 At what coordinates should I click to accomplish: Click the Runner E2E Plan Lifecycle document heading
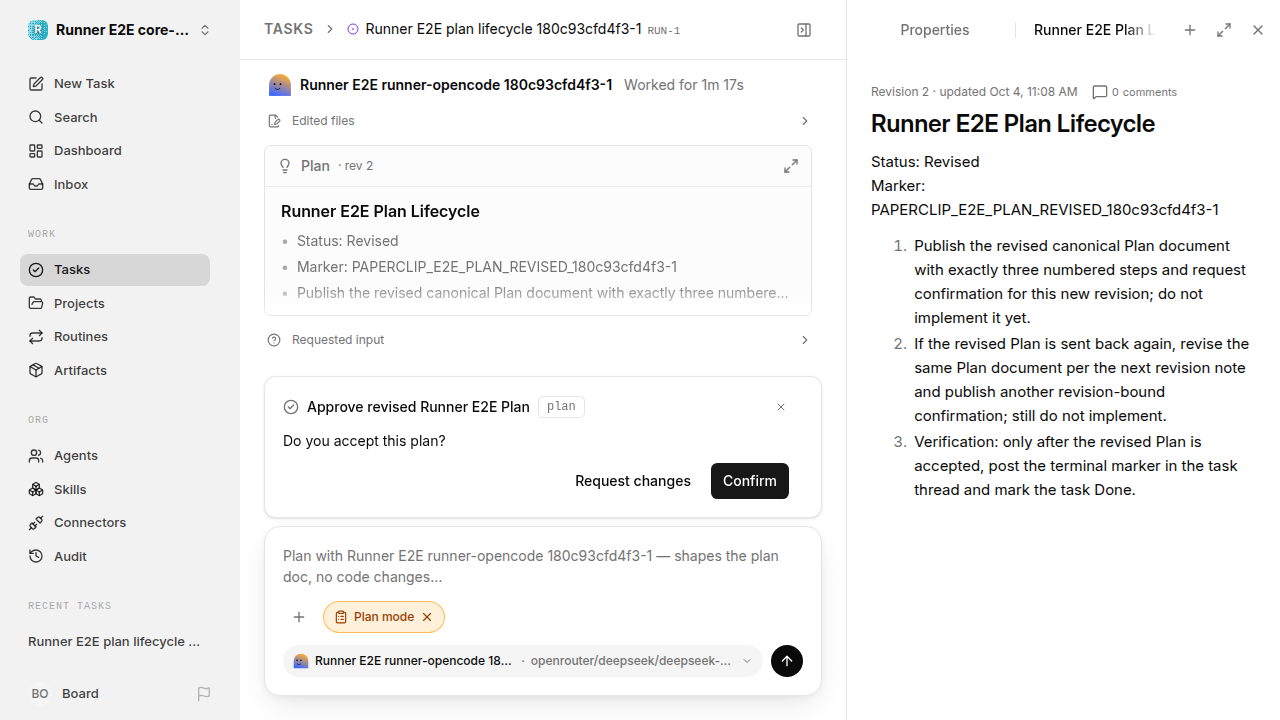coord(1013,124)
